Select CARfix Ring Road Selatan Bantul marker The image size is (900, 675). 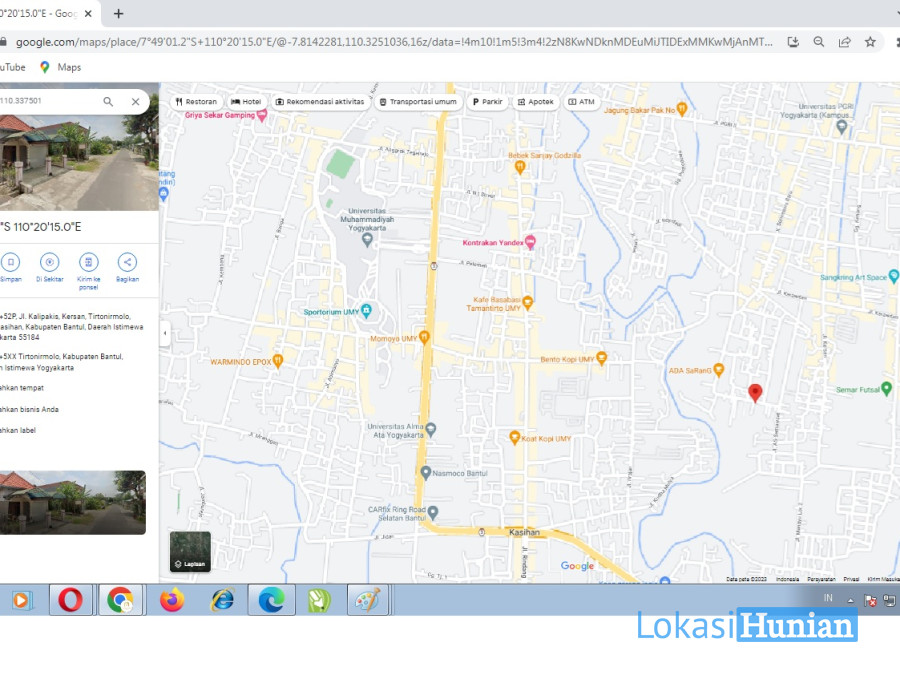click(433, 512)
